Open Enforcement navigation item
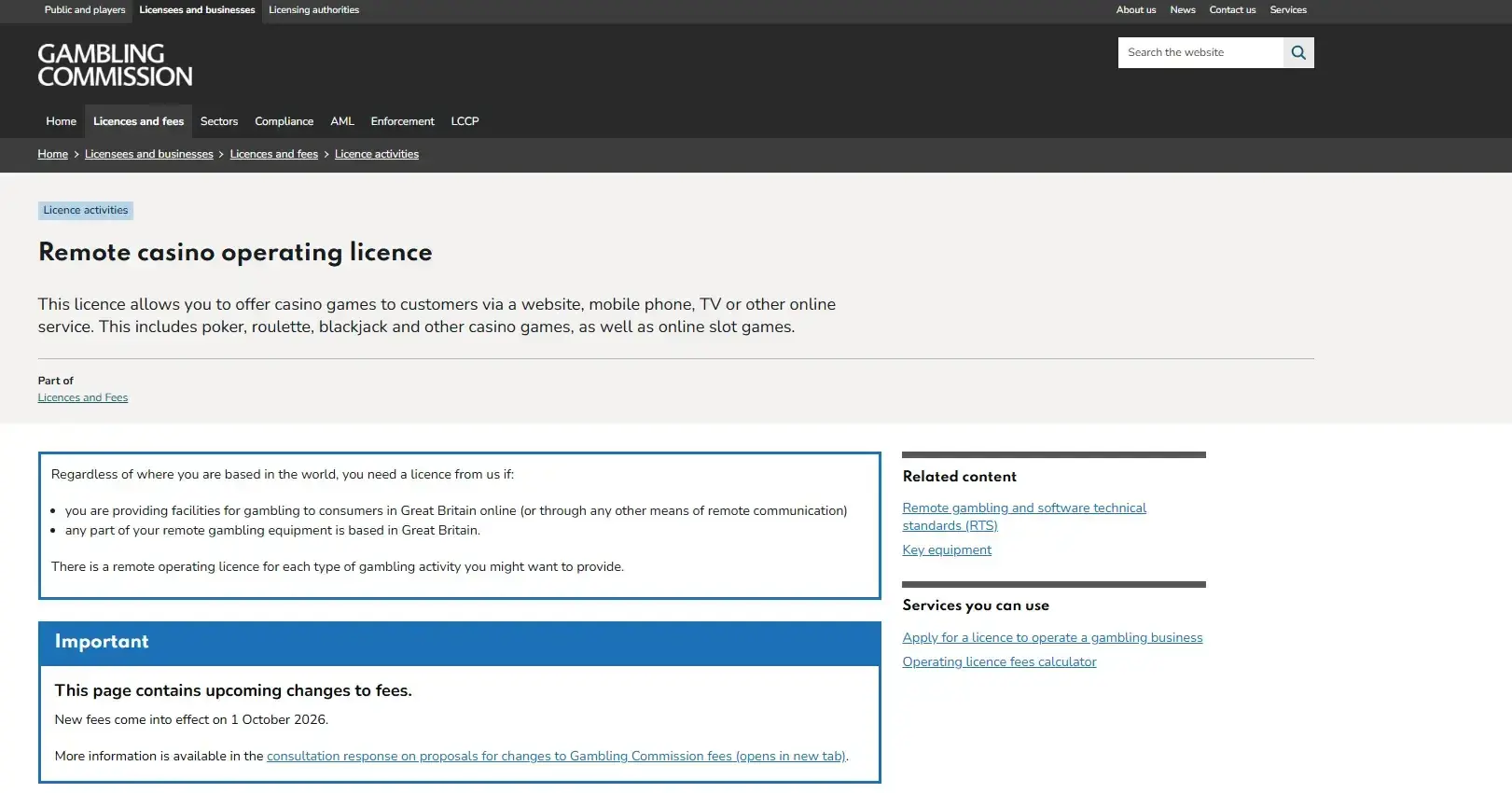The height and width of the screenshot is (793, 1512). [402, 121]
